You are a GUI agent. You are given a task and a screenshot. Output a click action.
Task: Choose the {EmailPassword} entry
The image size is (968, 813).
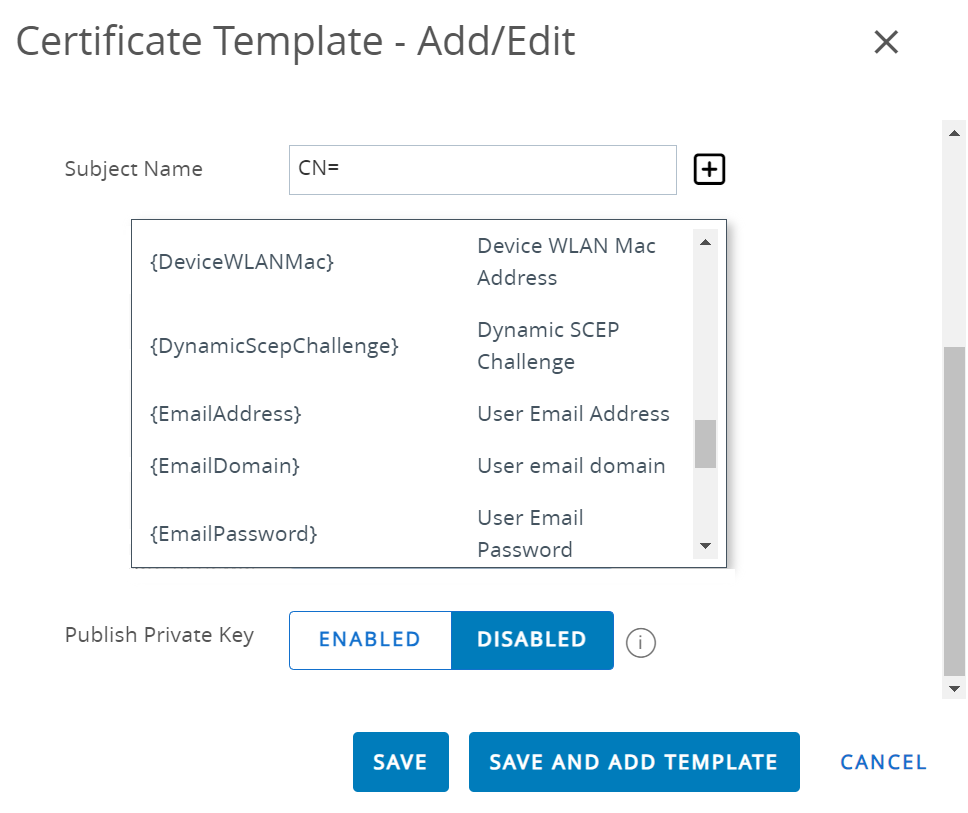[x=233, y=534]
